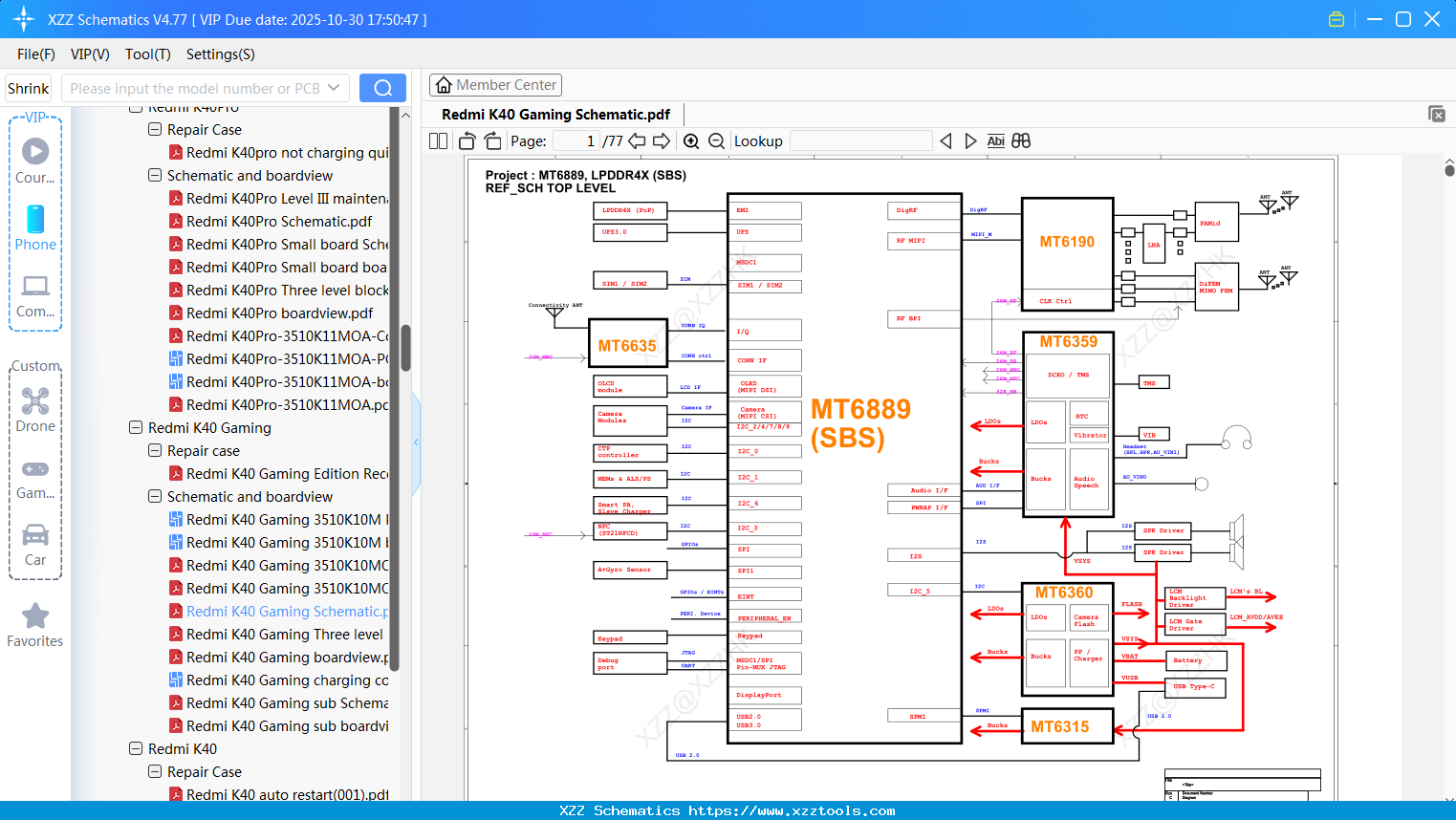Click the Member Center button

[495, 84]
